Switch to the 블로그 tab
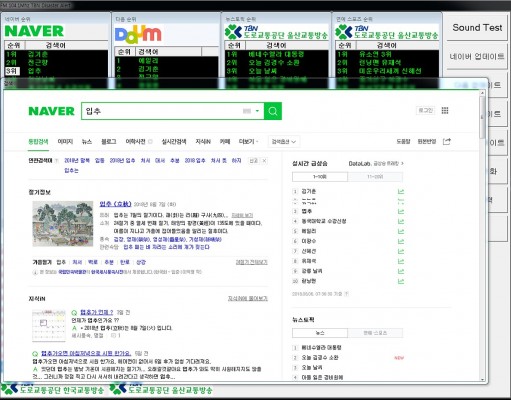The image size is (511, 400). (109, 142)
